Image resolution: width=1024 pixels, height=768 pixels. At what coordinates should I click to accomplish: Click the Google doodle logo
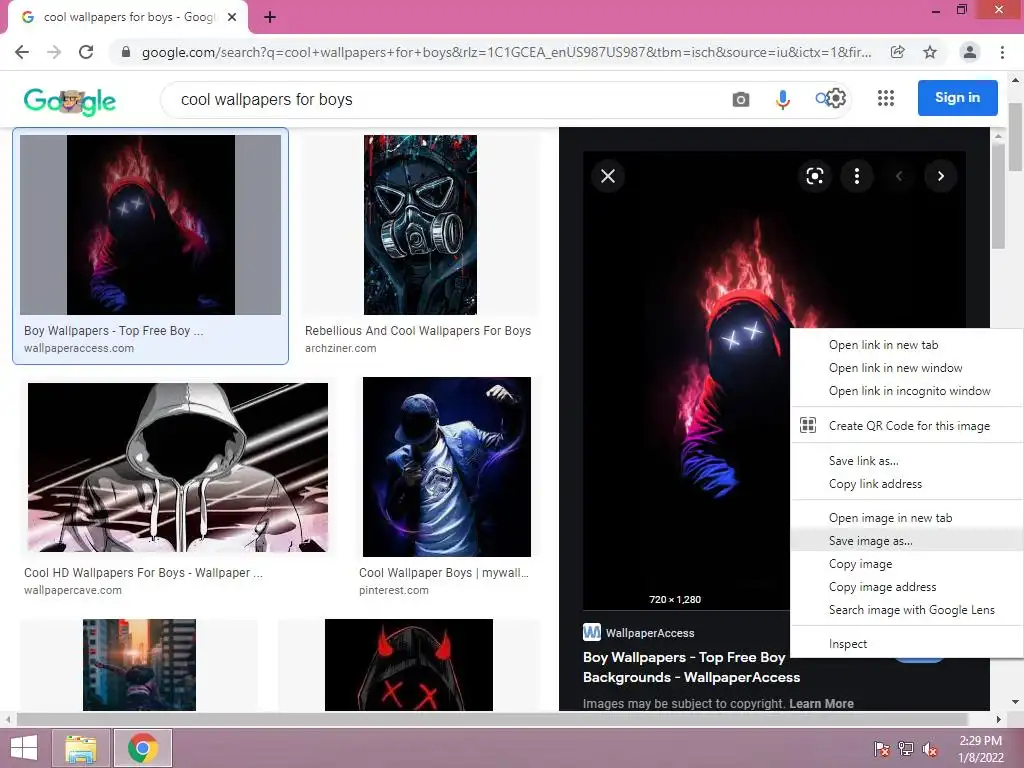pyautogui.click(x=70, y=101)
